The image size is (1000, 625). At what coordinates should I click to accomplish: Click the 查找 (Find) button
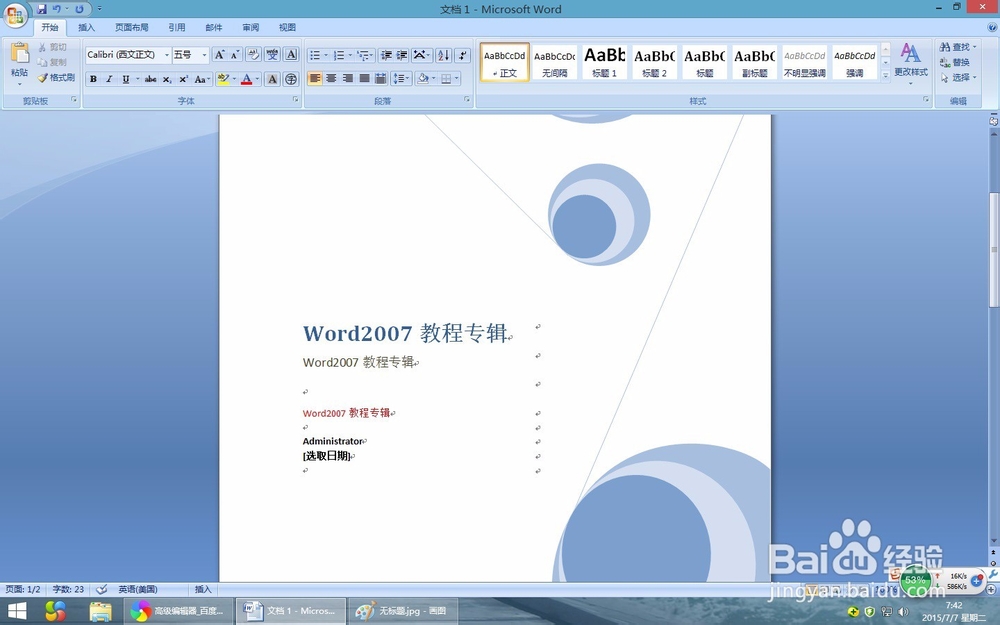click(958, 47)
